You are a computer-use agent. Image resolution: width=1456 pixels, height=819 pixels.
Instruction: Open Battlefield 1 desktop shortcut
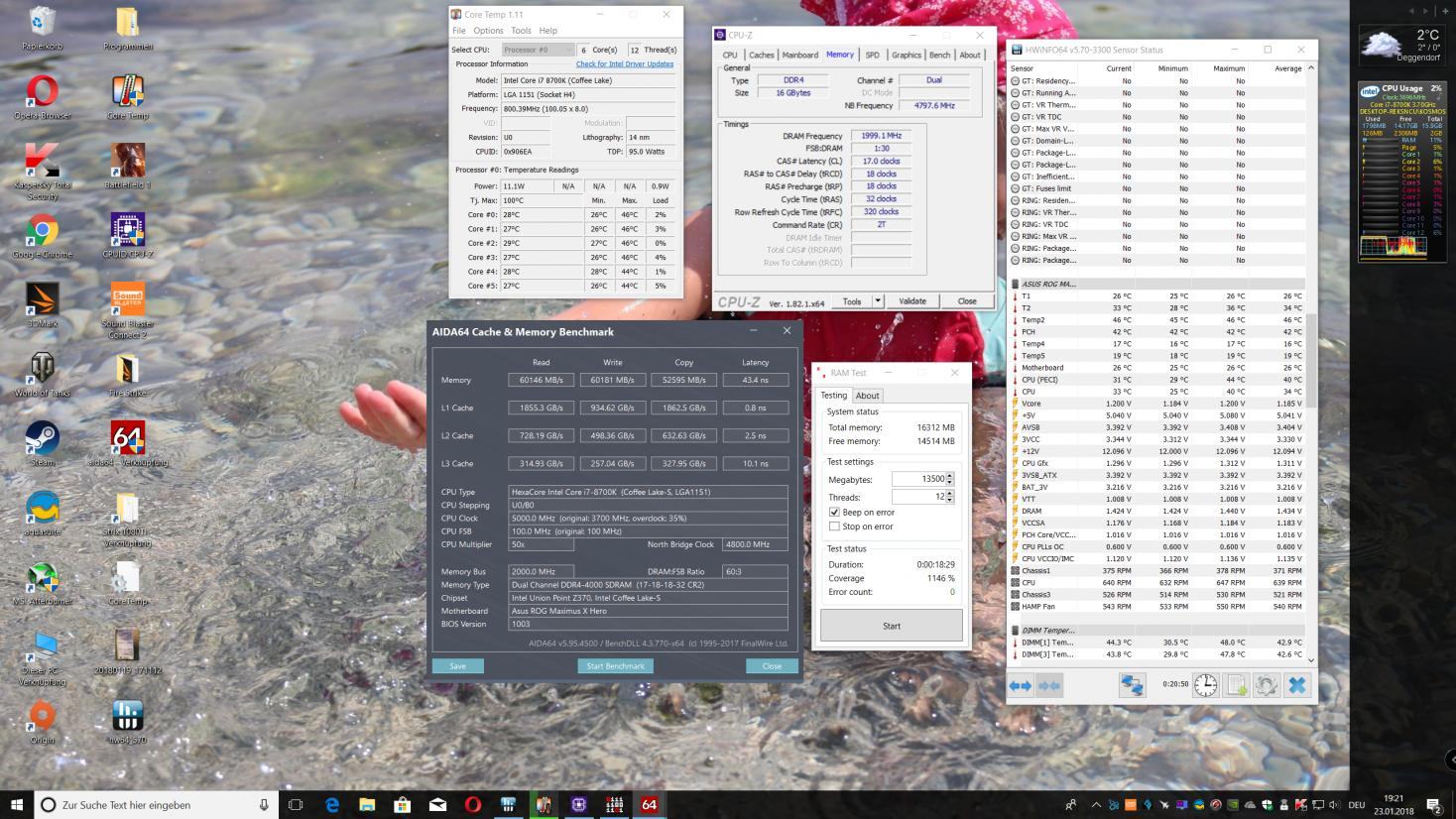[x=128, y=167]
